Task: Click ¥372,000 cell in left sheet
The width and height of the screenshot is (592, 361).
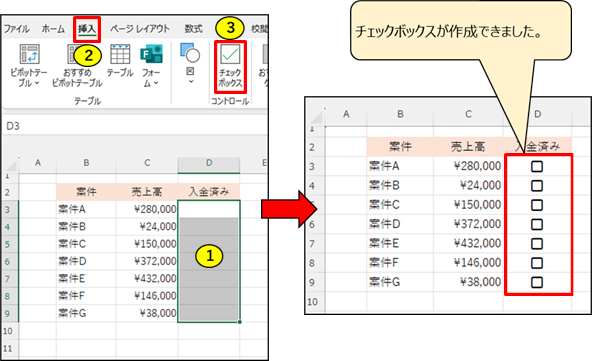Action: point(147,261)
